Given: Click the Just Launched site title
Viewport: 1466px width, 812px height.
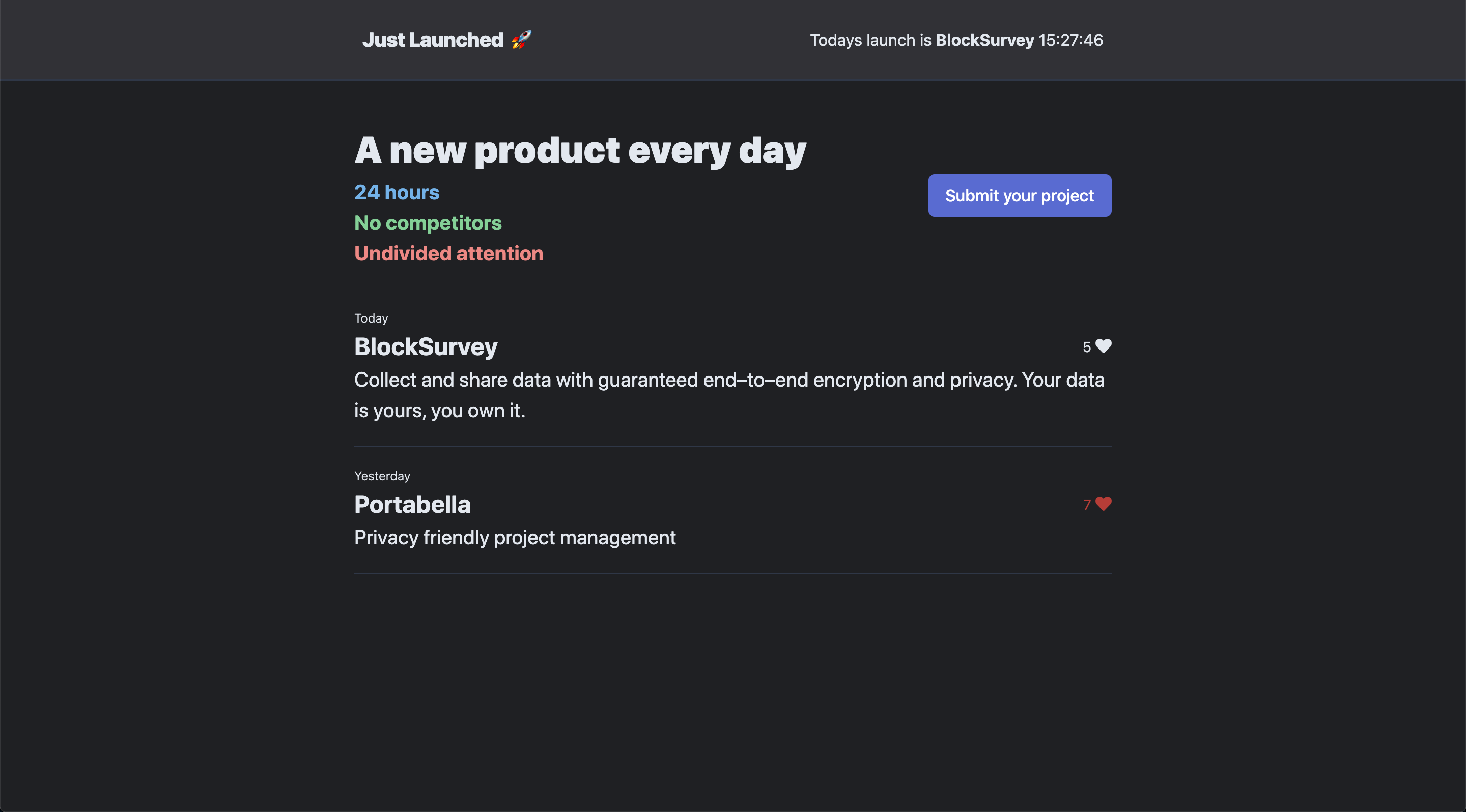Looking at the screenshot, I should coord(433,40).
